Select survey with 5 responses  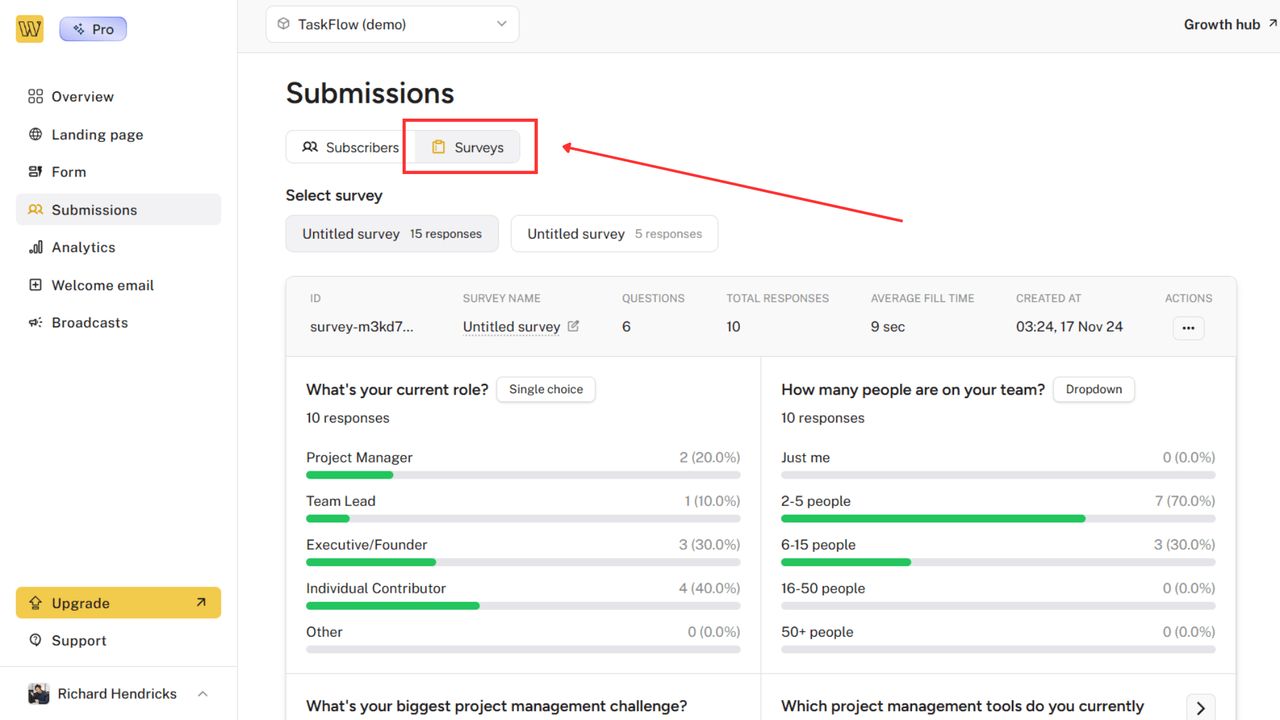614,234
